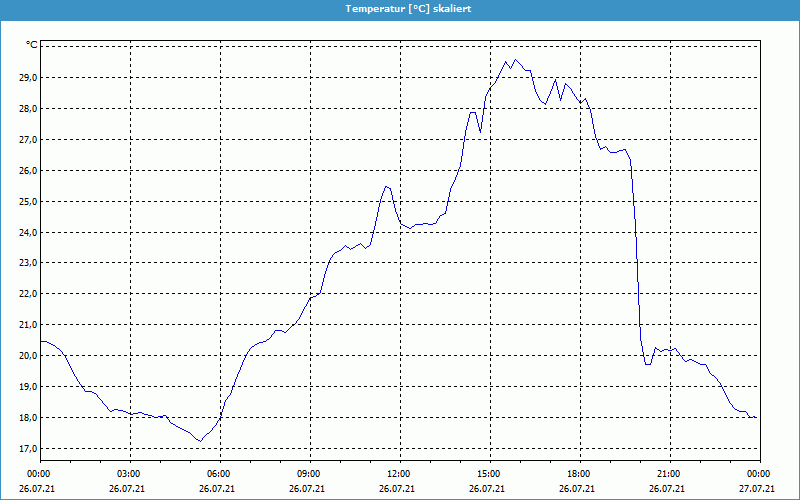800x500 pixels.
Task: Select the 18:00 time axis label
Action: coord(579,474)
